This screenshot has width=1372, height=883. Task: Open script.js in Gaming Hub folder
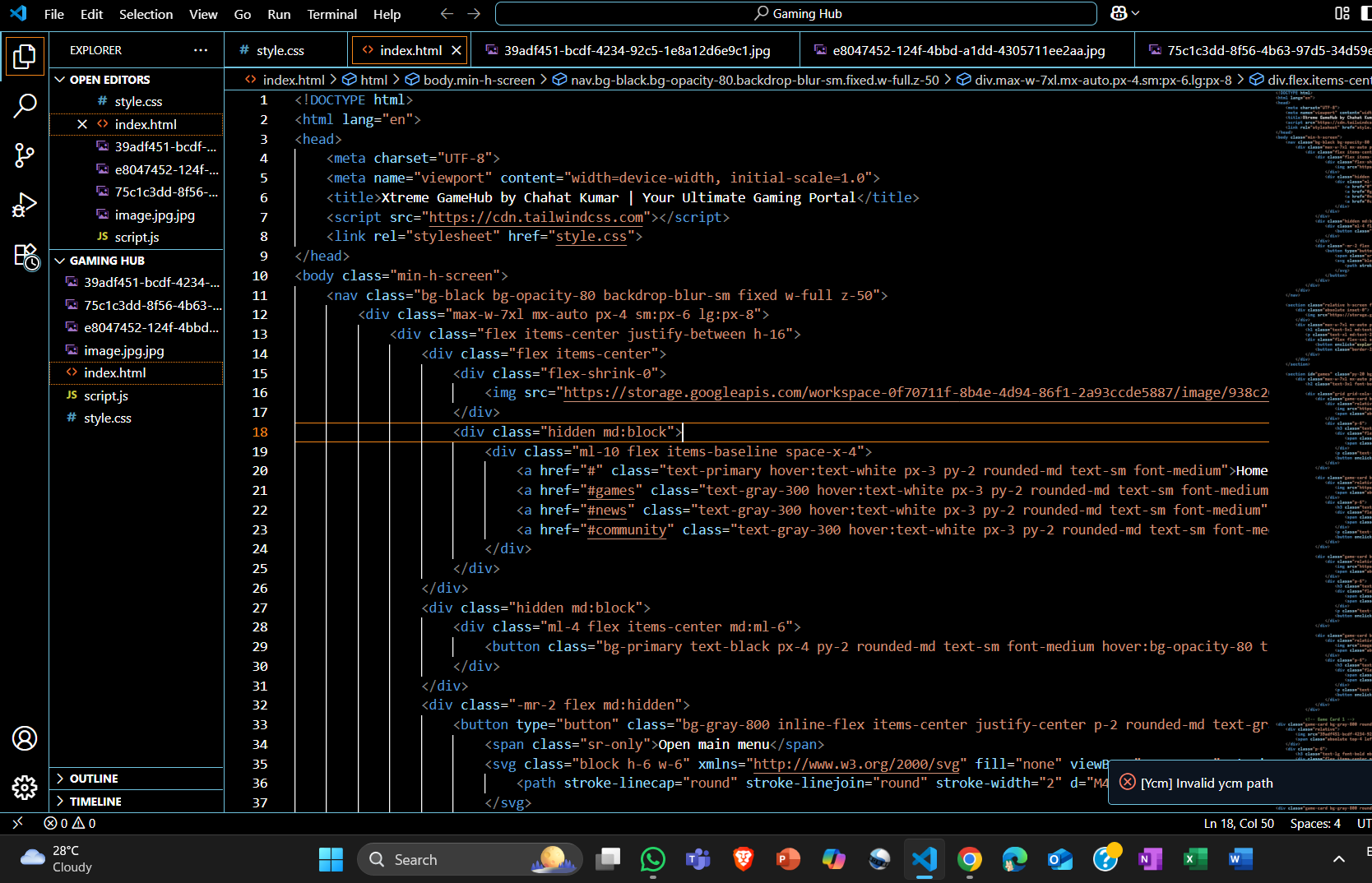106,395
